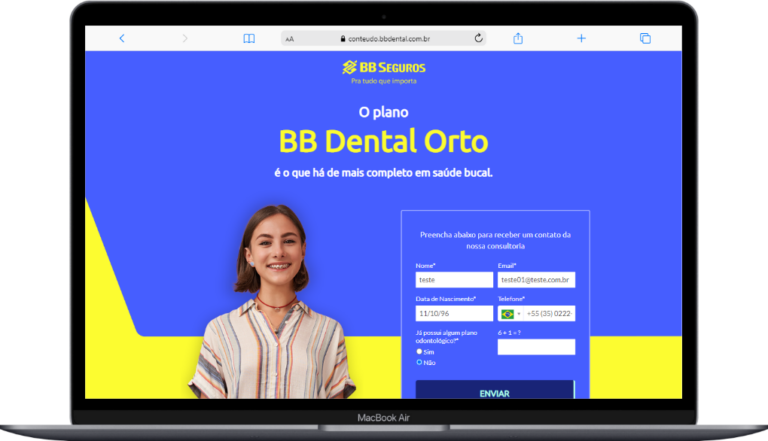Select the Não radio option
Viewport: 768px width, 441px height.
point(419,362)
